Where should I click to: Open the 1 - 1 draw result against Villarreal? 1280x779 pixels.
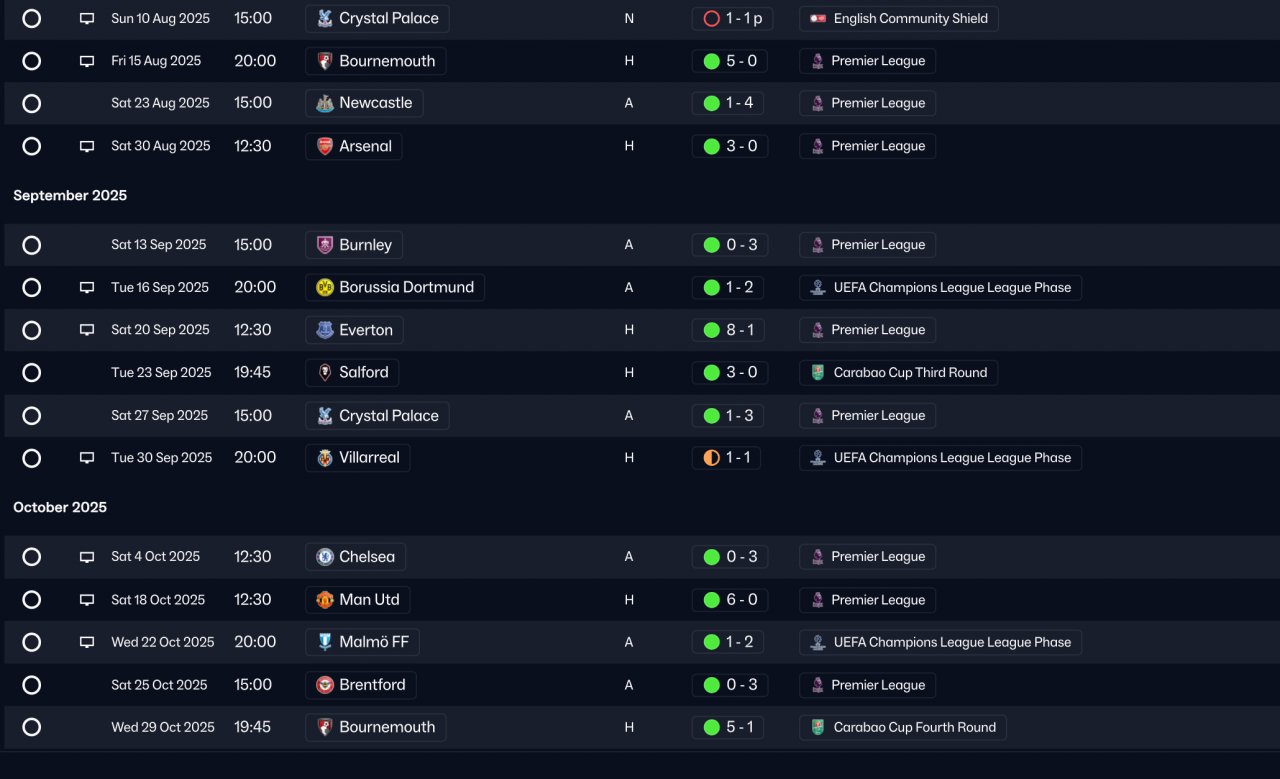pyautogui.click(x=730, y=458)
